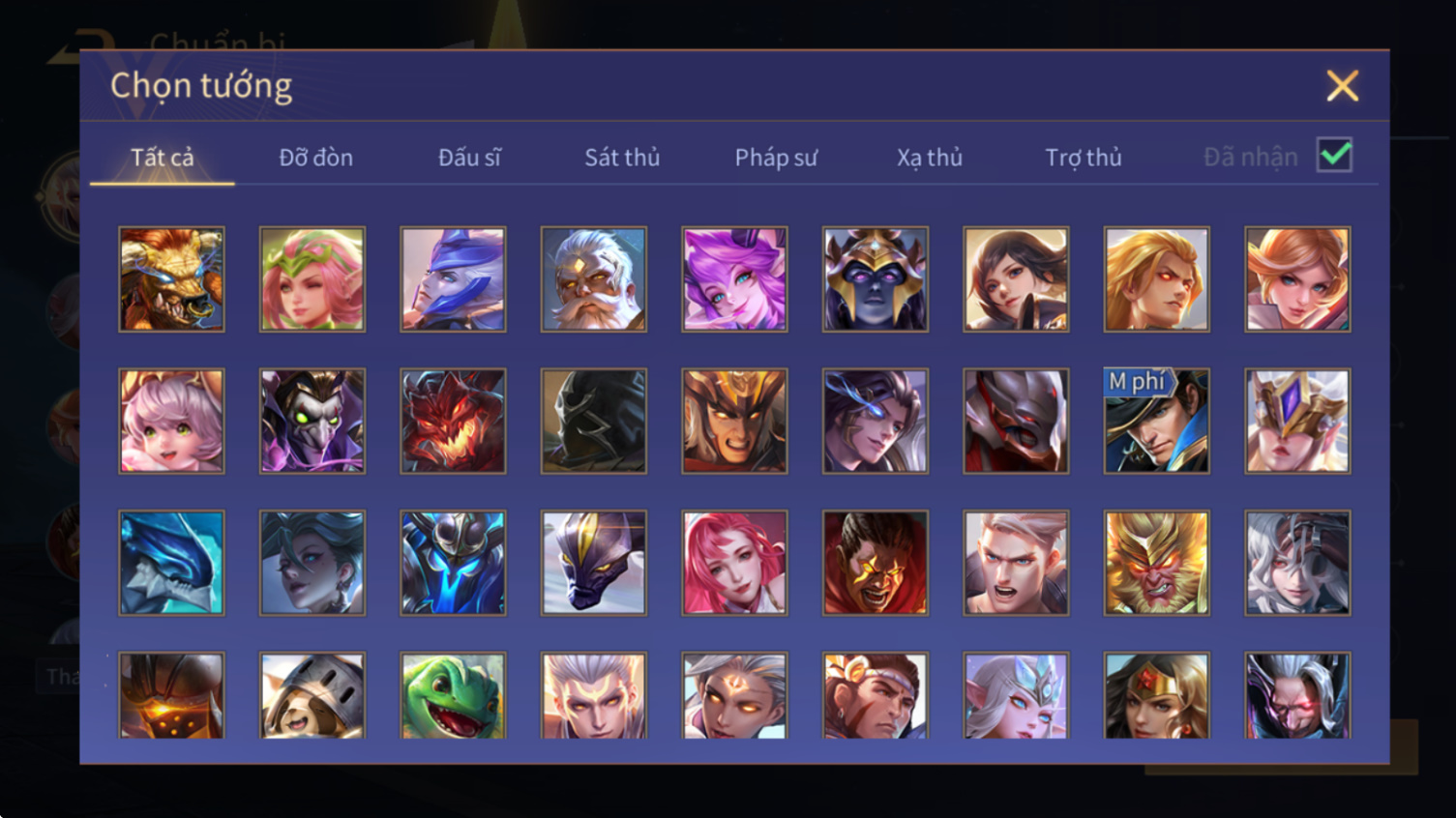This screenshot has height=818, width=1456.
Task: Open the 'Trợ thủ' tab
Action: (1084, 157)
